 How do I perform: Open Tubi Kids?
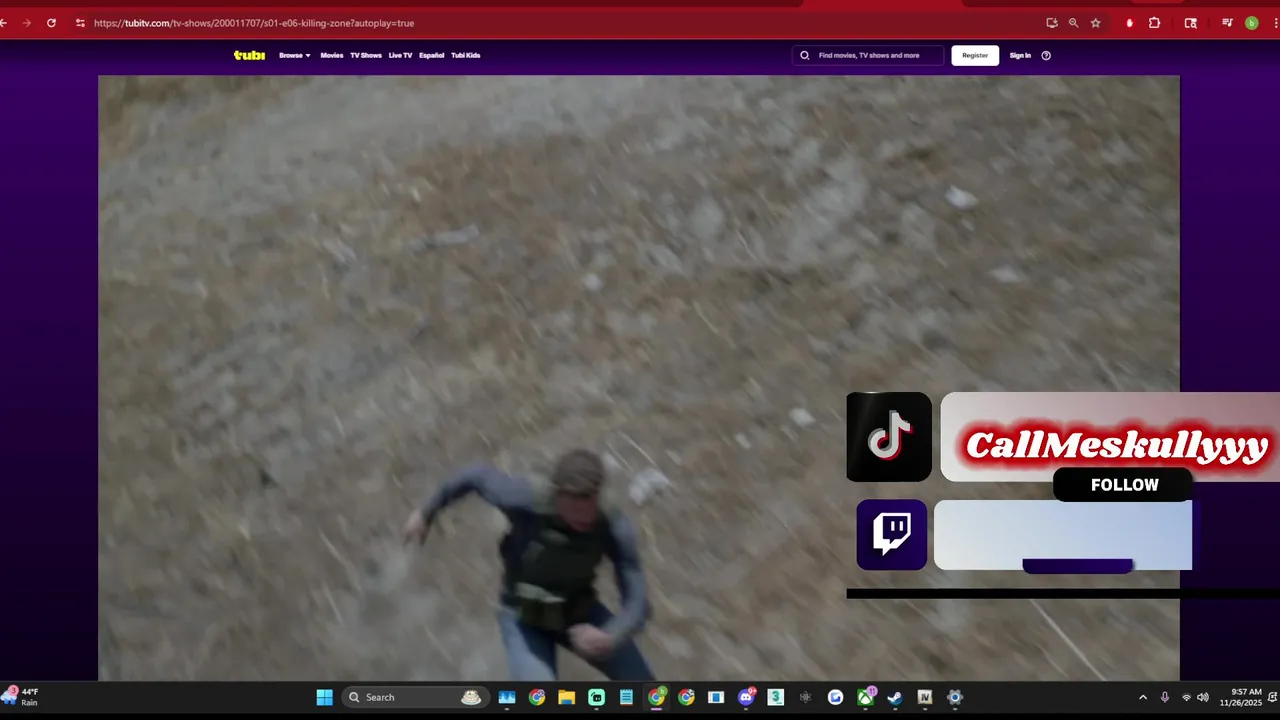pyautogui.click(x=466, y=55)
